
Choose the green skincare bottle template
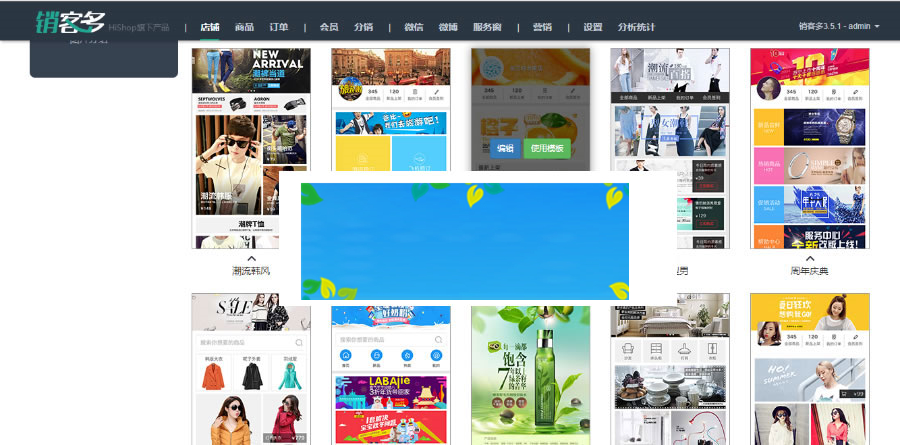[530, 368]
